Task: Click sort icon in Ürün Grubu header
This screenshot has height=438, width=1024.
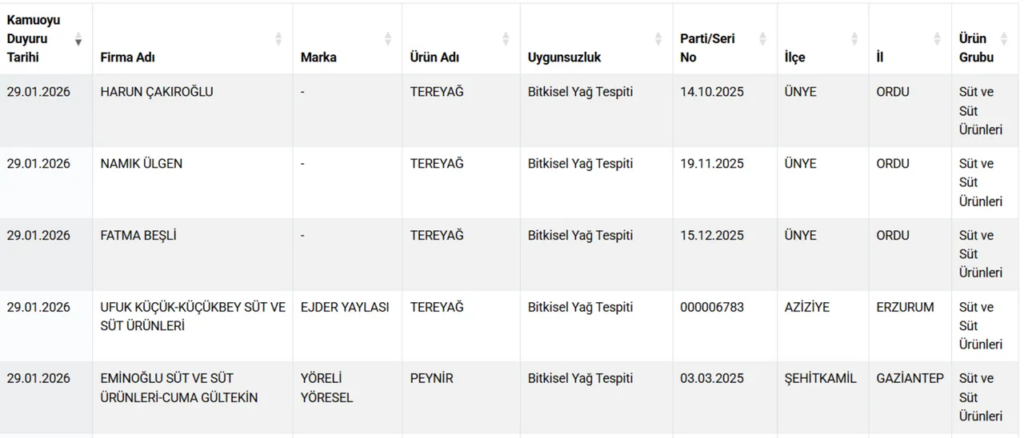Action: (x=1007, y=39)
